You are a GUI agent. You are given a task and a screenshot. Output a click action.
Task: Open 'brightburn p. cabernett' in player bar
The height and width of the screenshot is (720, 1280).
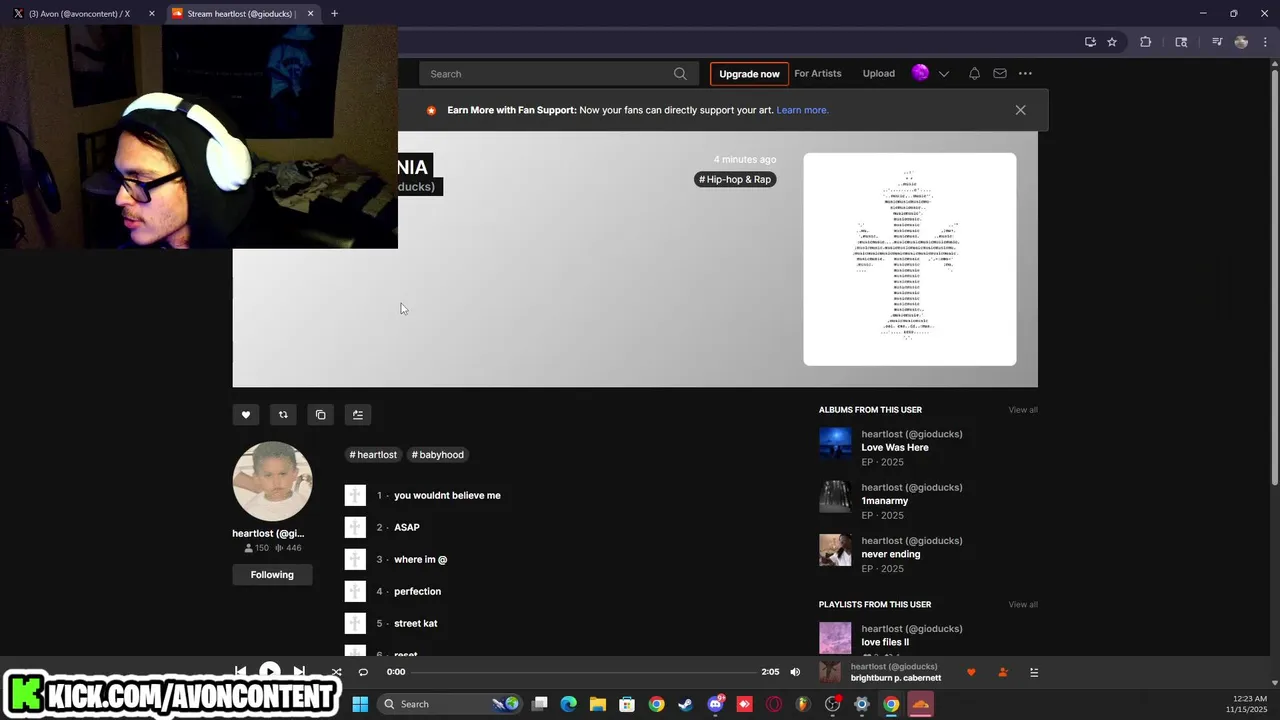(x=895, y=678)
